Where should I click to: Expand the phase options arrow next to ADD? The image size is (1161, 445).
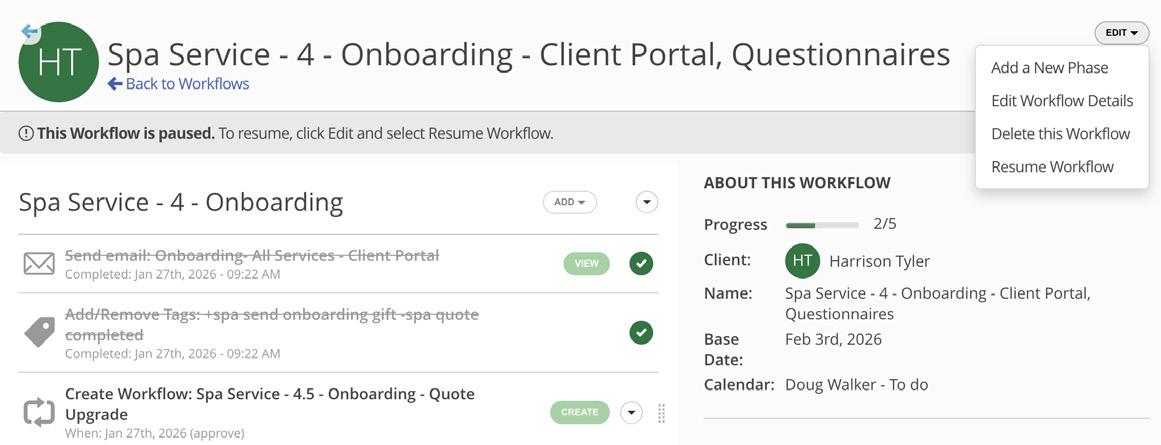(x=647, y=202)
